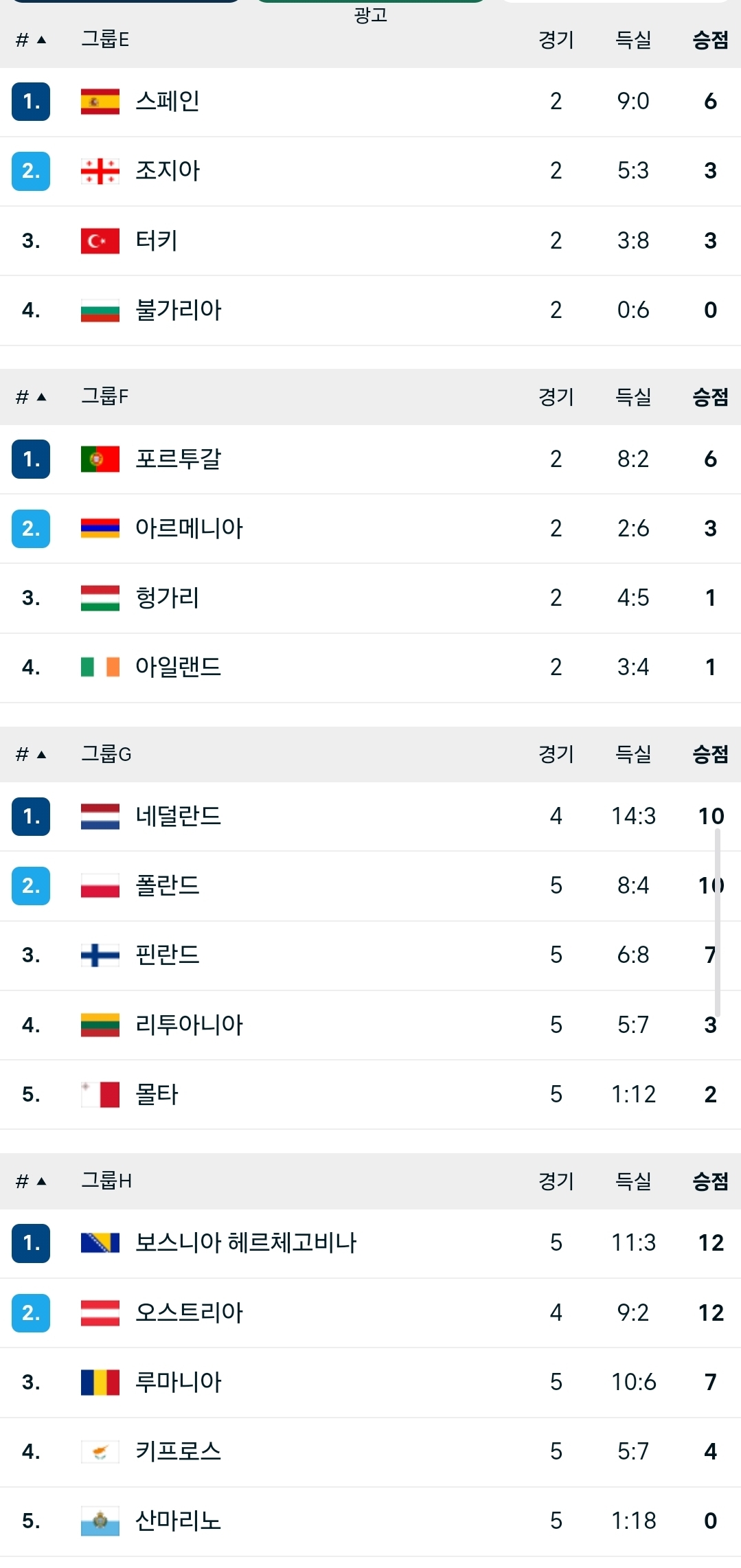Click the Cyprus flag icon

point(100,1451)
